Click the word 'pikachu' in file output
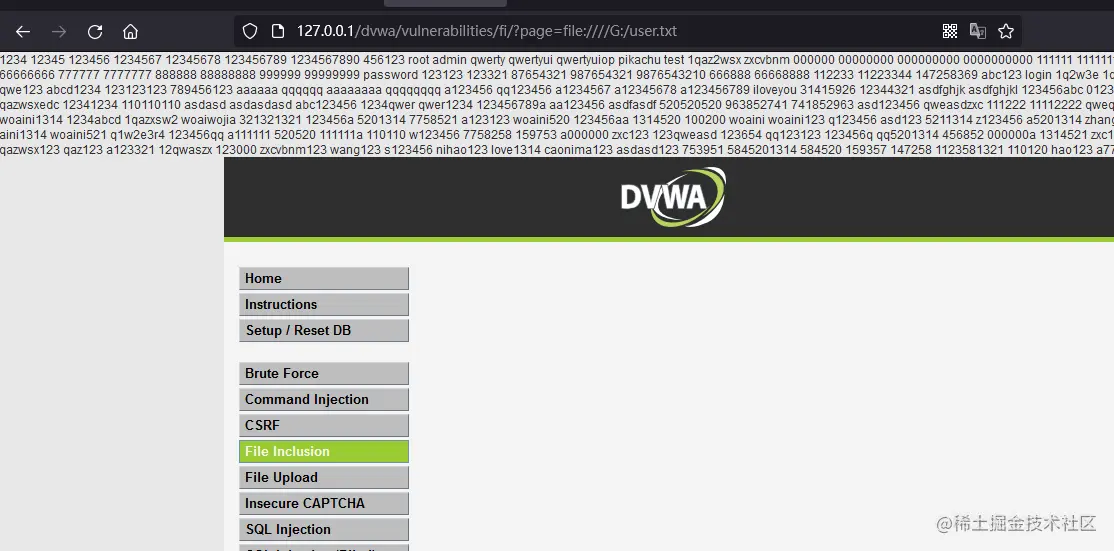1114x551 pixels. coord(639,60)
